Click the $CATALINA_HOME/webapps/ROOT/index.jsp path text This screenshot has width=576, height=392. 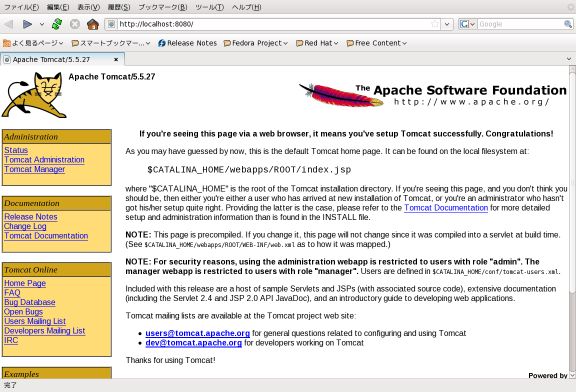coord(249,170)
